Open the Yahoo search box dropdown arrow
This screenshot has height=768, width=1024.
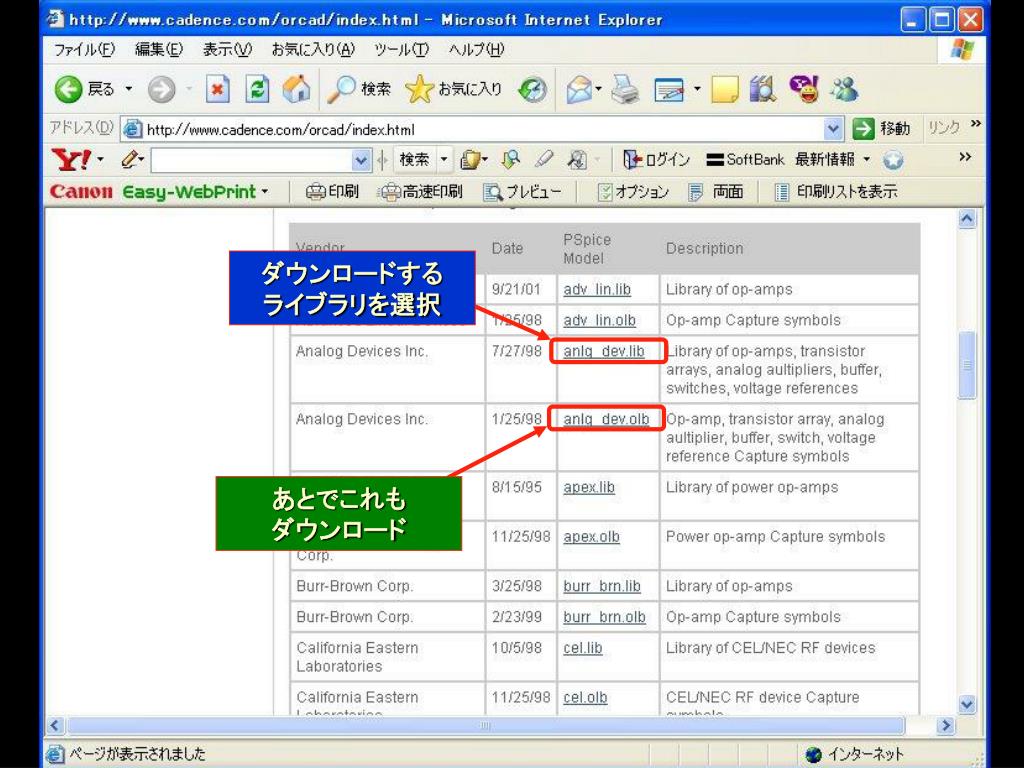tap(360, 160)
